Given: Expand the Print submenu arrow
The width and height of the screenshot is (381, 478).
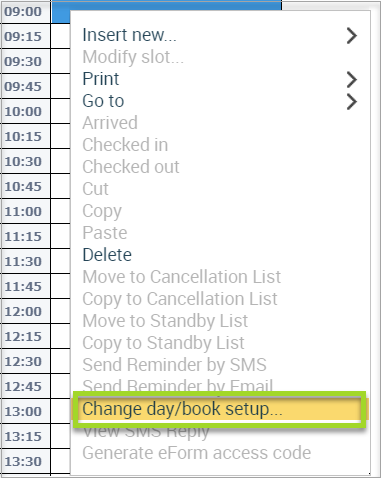Looking at the screenshot, I should 352,80.
